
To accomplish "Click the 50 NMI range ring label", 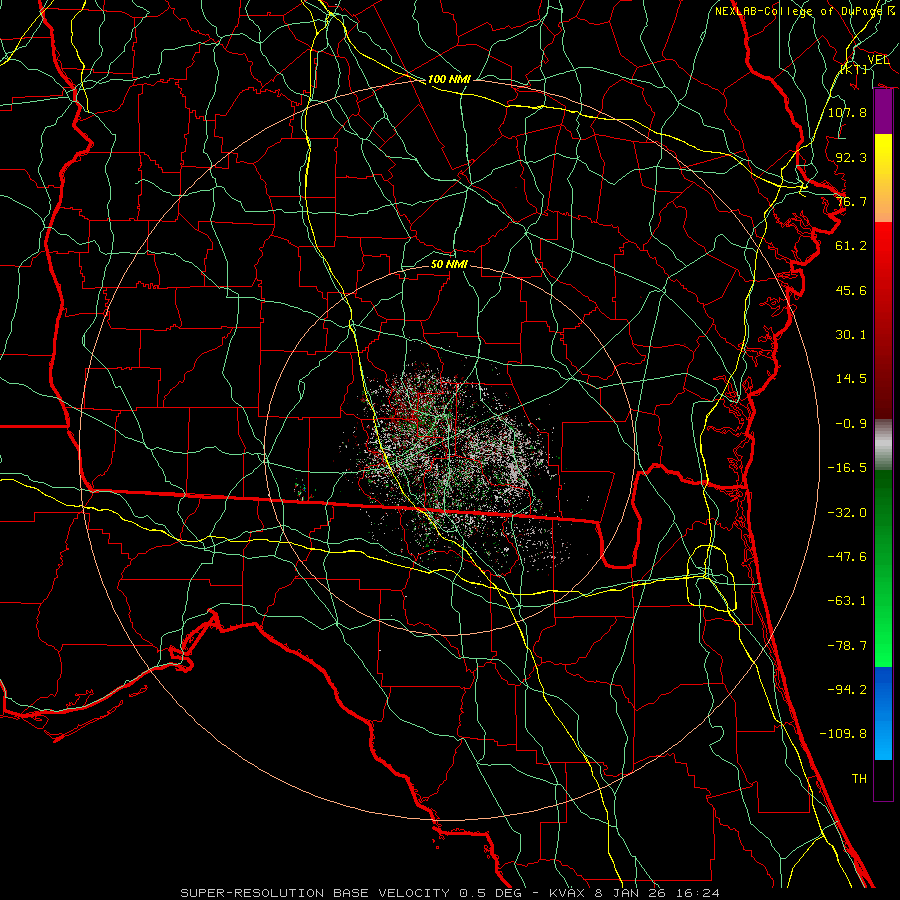I will pos(449,264).
